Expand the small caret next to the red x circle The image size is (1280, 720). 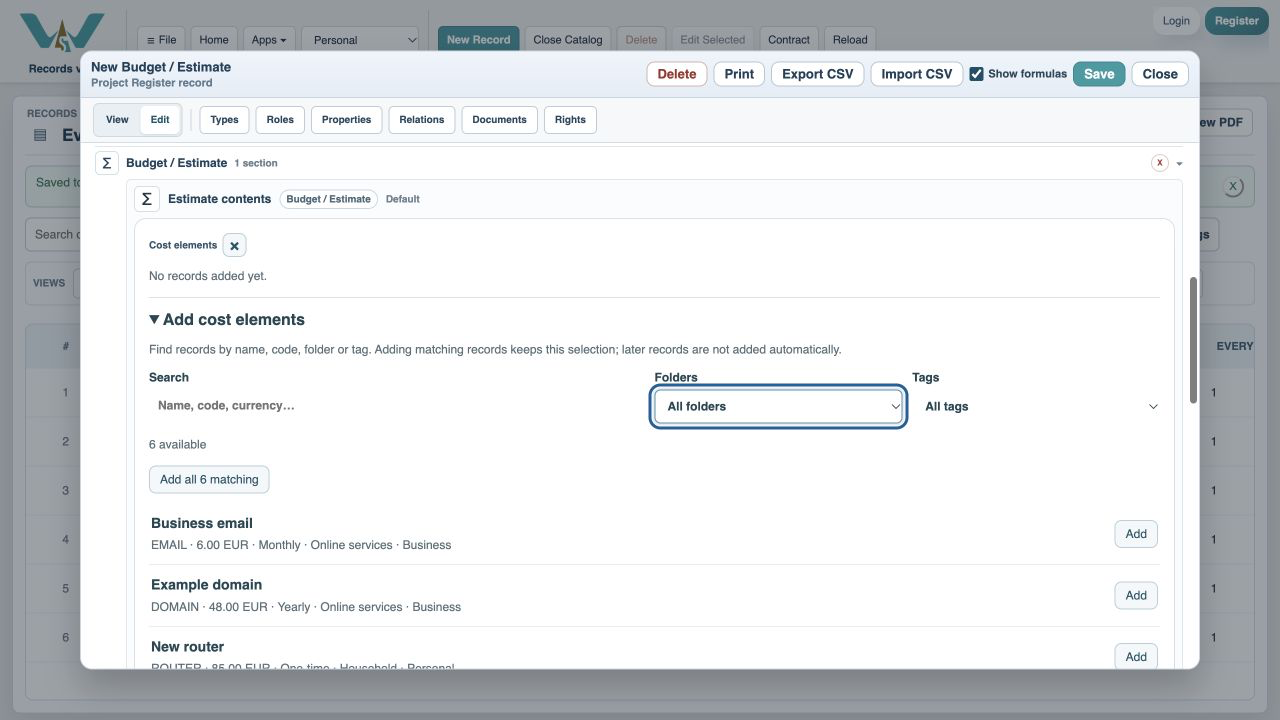pos(1180,163)
